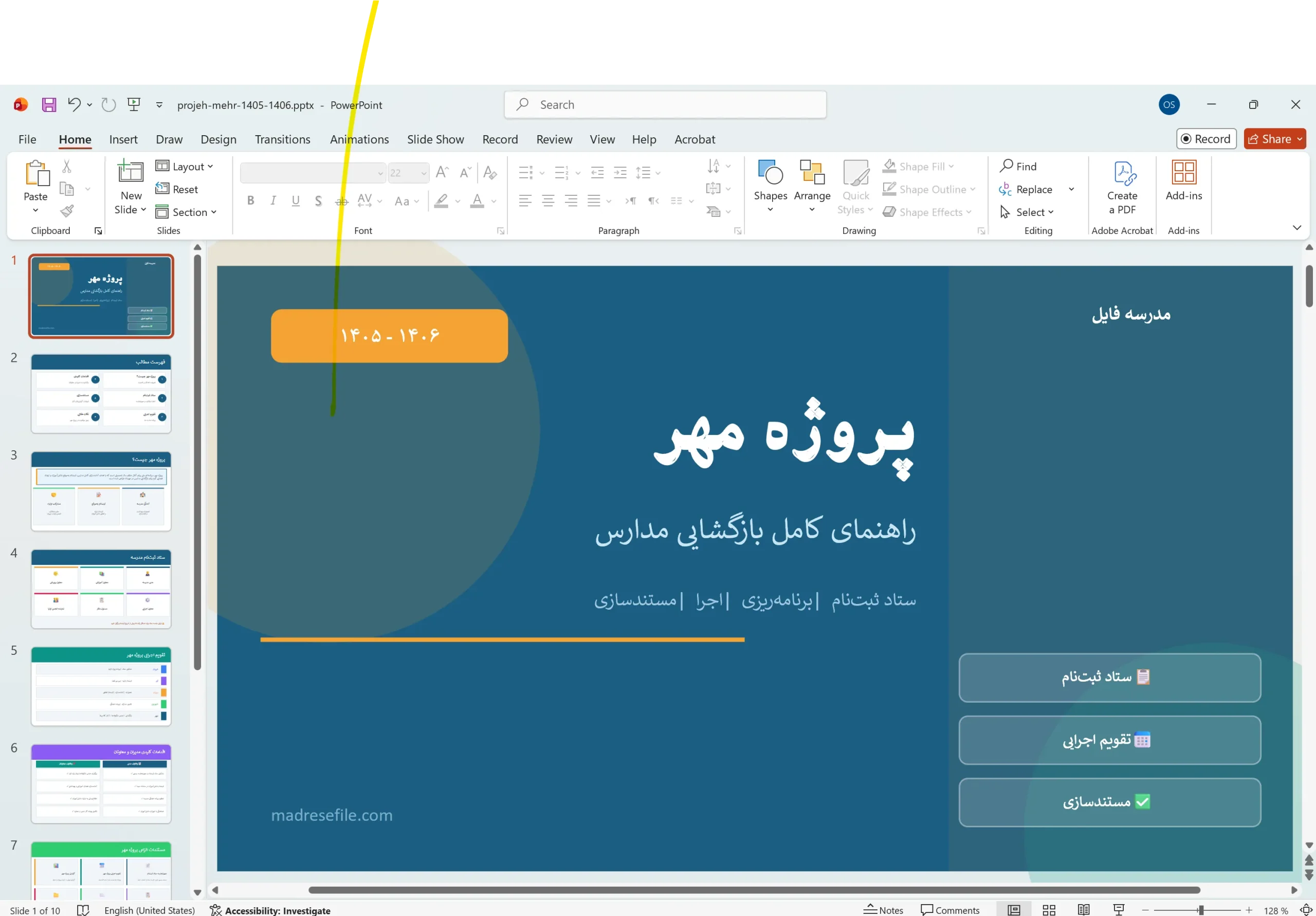Image resolution: width=1316 pixels, height=916 pixels.
Task: Decrease font size with the small A
Action: pos(465,172)
